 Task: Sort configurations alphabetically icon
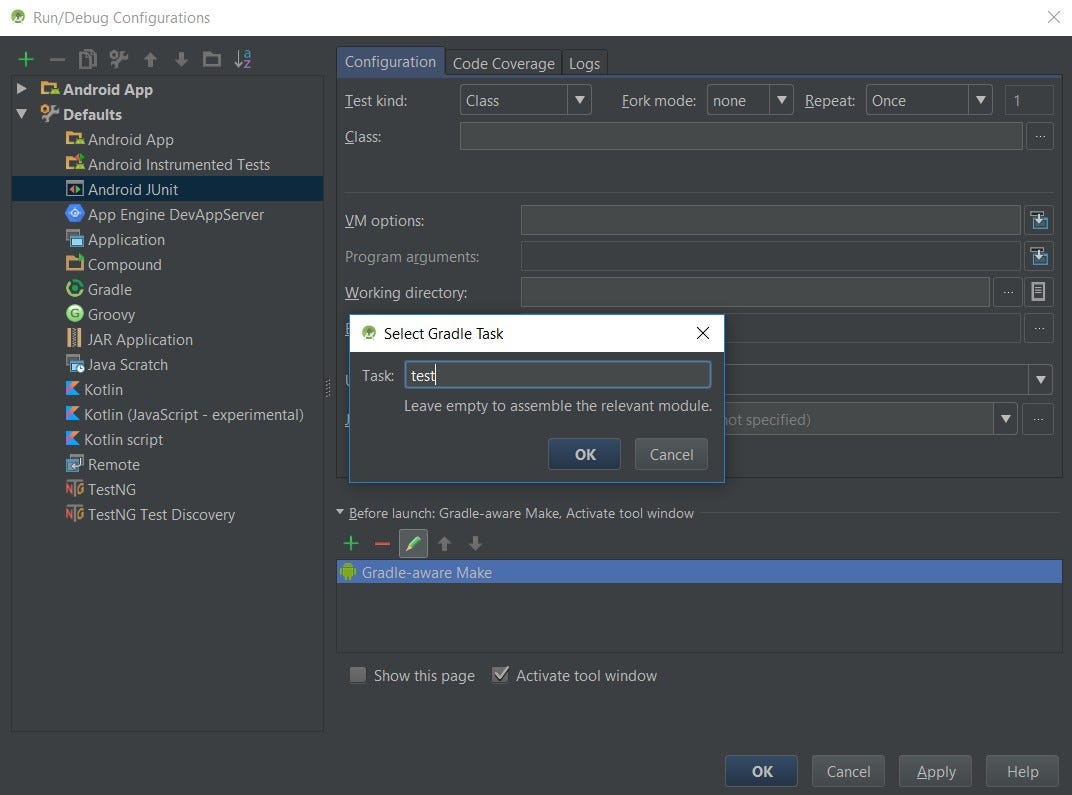(x=243, y=59)
